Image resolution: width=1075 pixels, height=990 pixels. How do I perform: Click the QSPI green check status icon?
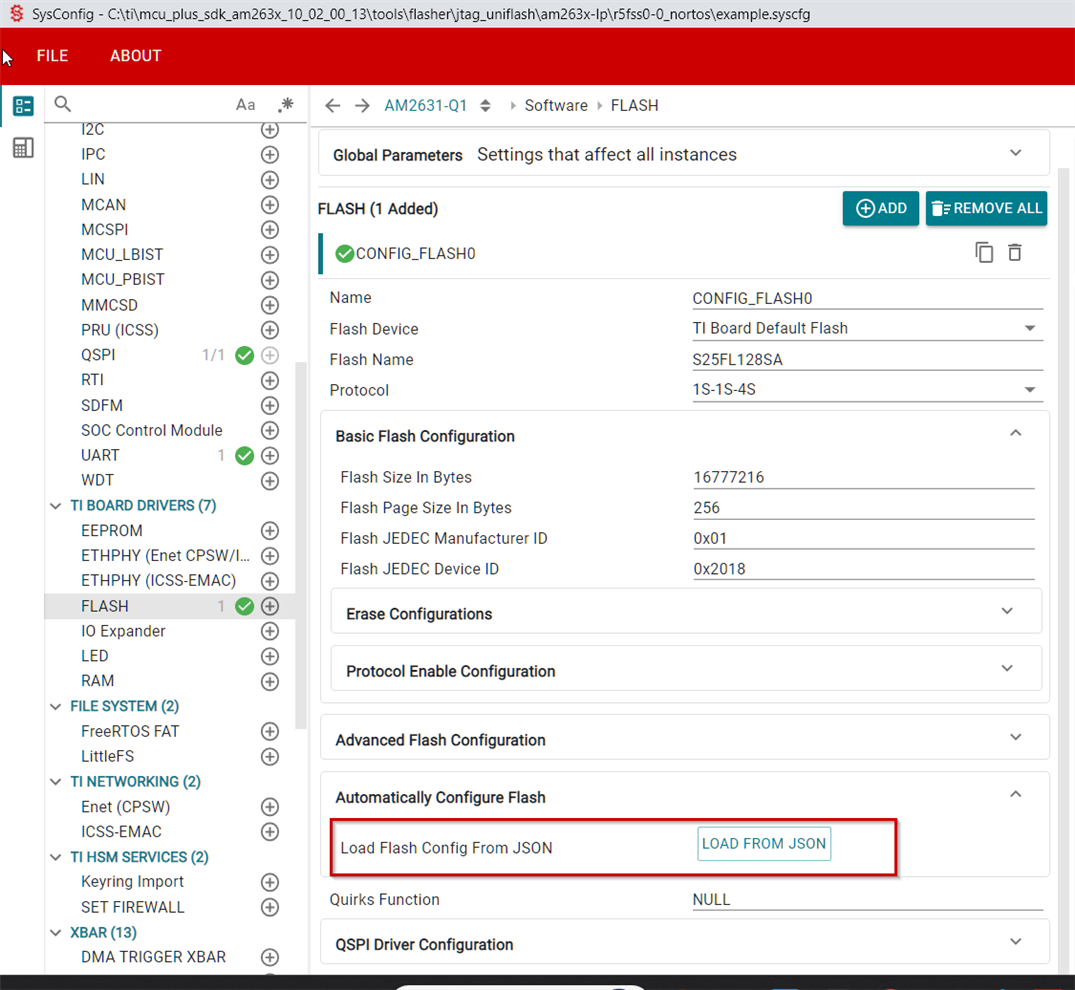pos(245,355)
